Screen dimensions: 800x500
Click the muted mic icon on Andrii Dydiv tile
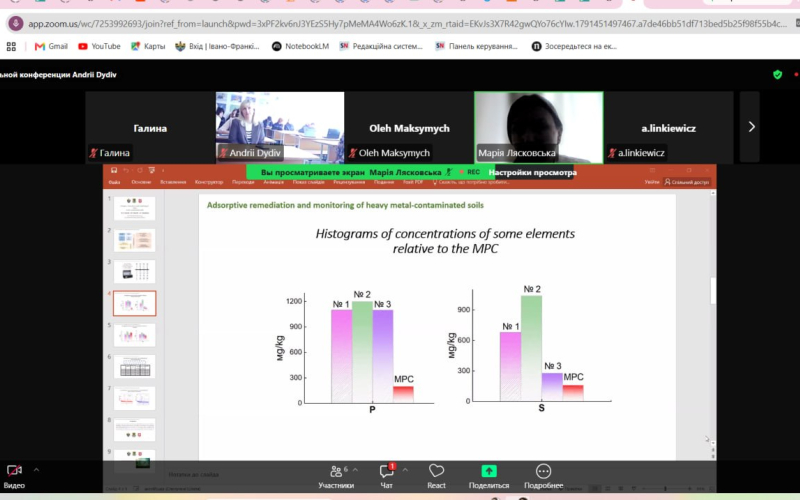(x=223, y=153)
